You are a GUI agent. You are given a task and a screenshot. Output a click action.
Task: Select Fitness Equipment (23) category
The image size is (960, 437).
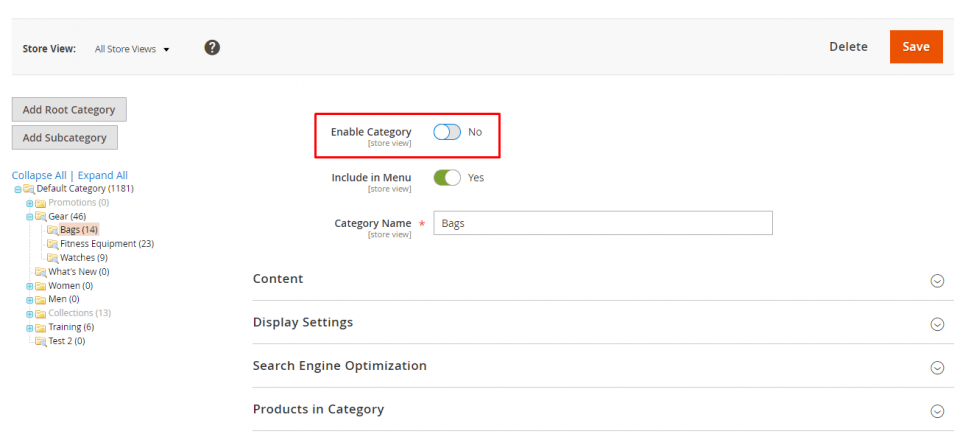[x=107, y=244]
